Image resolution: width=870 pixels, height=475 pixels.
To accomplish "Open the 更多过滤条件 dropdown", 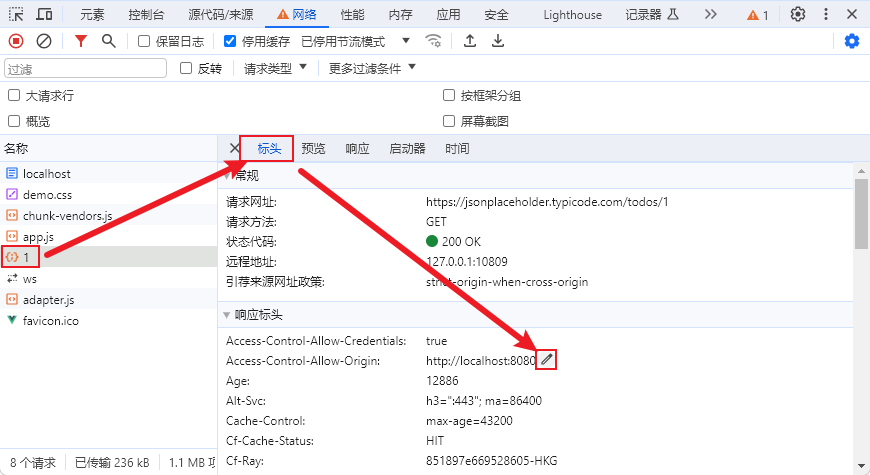I will point(372,68).
